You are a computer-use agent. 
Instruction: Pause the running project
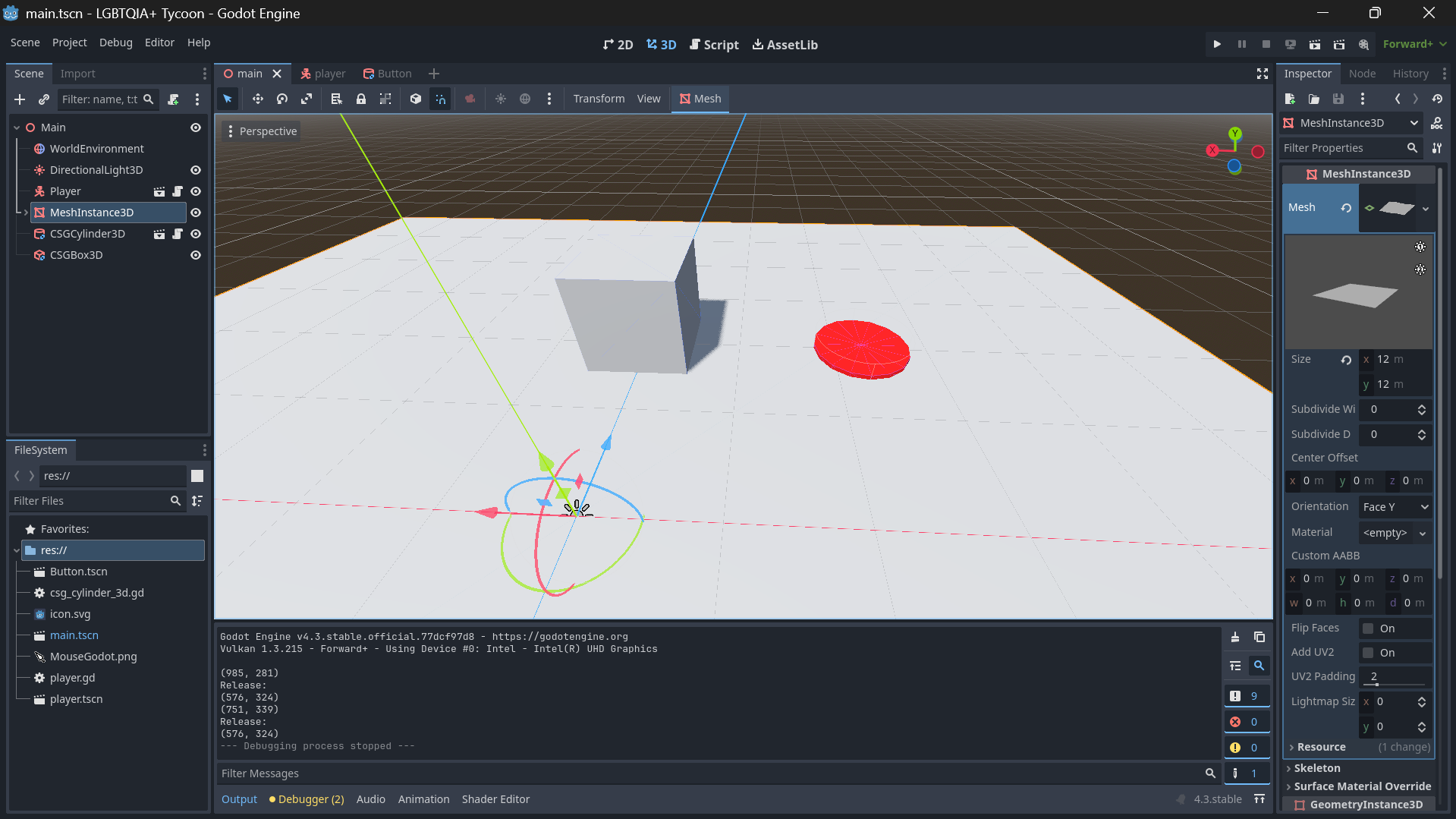pyautogui.click(x=1242, y=44)
